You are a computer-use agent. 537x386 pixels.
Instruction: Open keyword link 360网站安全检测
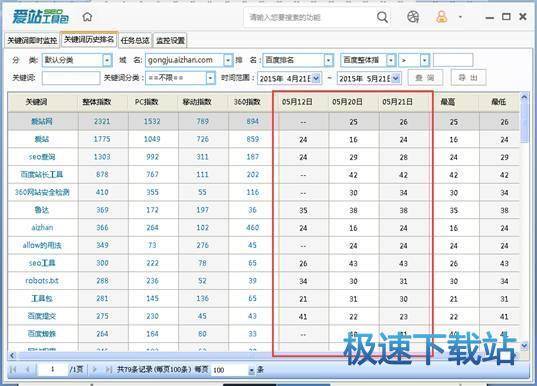42,192
